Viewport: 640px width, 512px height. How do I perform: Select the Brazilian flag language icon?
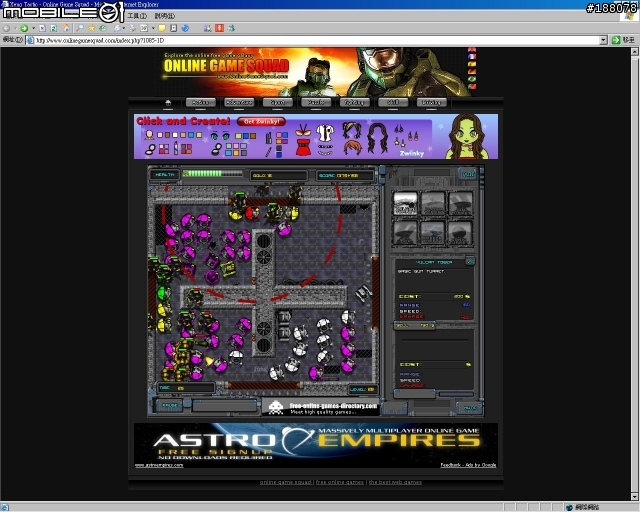pyautogui.click(x=472, y=79)
